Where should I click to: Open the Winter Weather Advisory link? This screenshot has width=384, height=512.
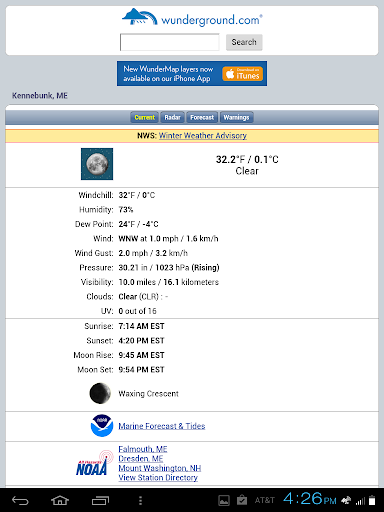tap(203, 136)
